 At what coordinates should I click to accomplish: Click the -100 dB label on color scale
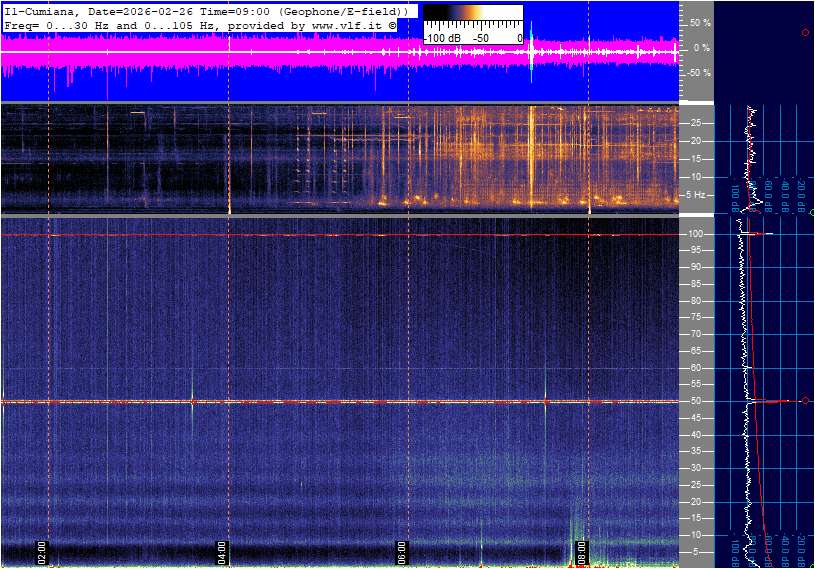pyautogui.click(x=442, y=37)
